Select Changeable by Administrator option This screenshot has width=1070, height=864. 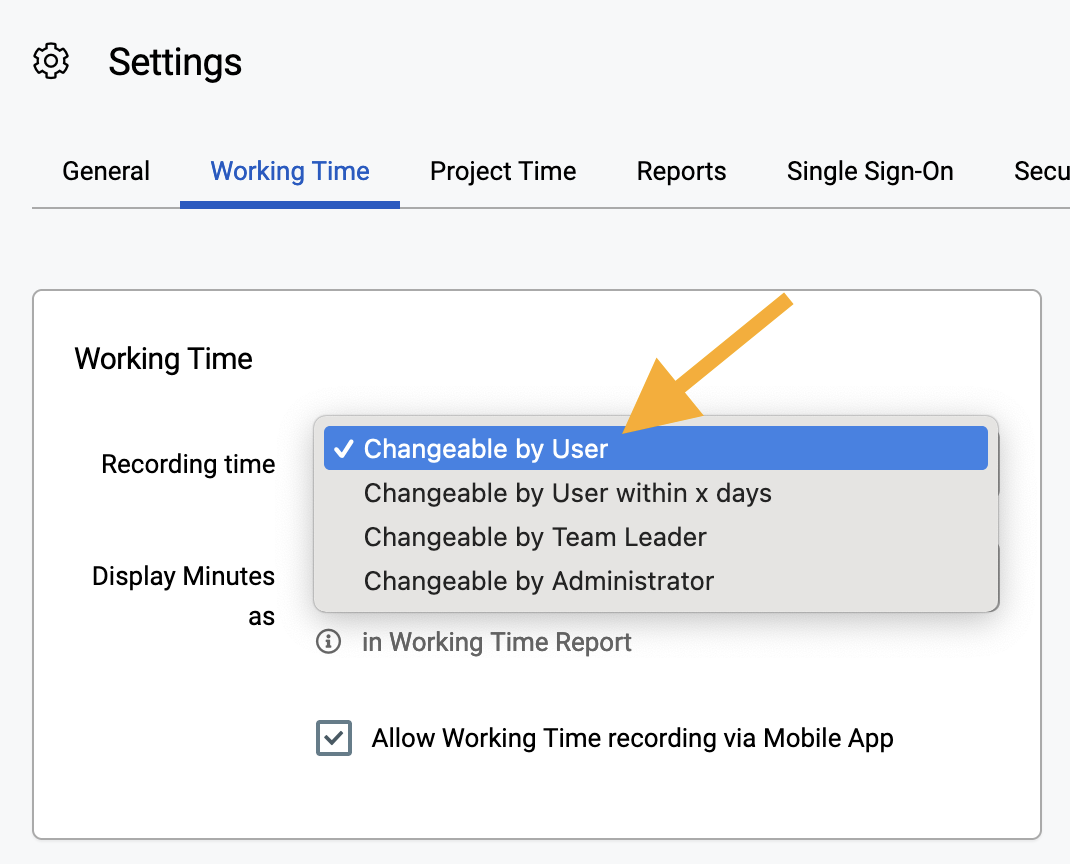(656, 581)
